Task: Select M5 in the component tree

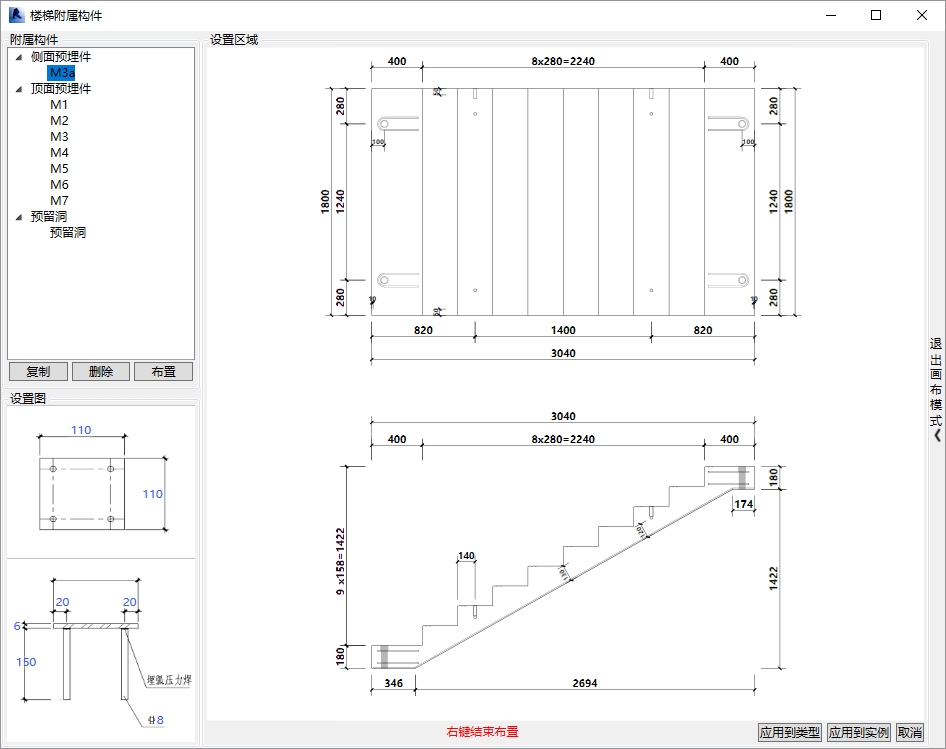Action: pos(59,168)
